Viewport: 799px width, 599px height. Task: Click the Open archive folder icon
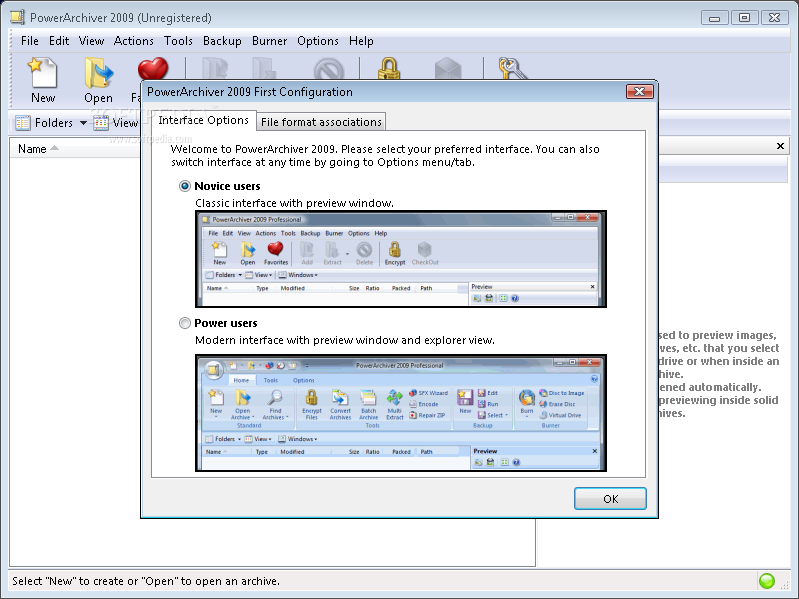(x=98, y=73)
